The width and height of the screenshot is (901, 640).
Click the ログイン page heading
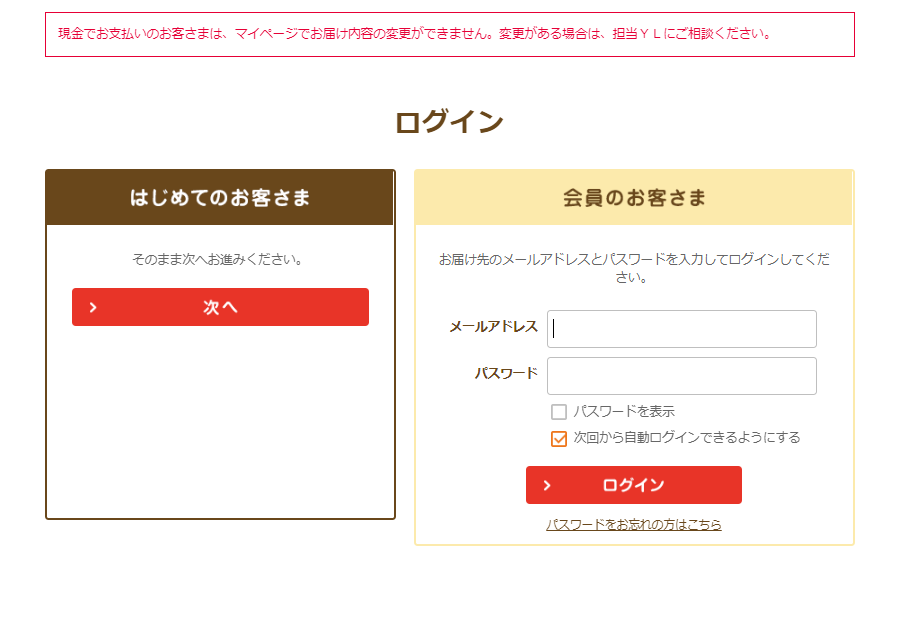point(449,122)
